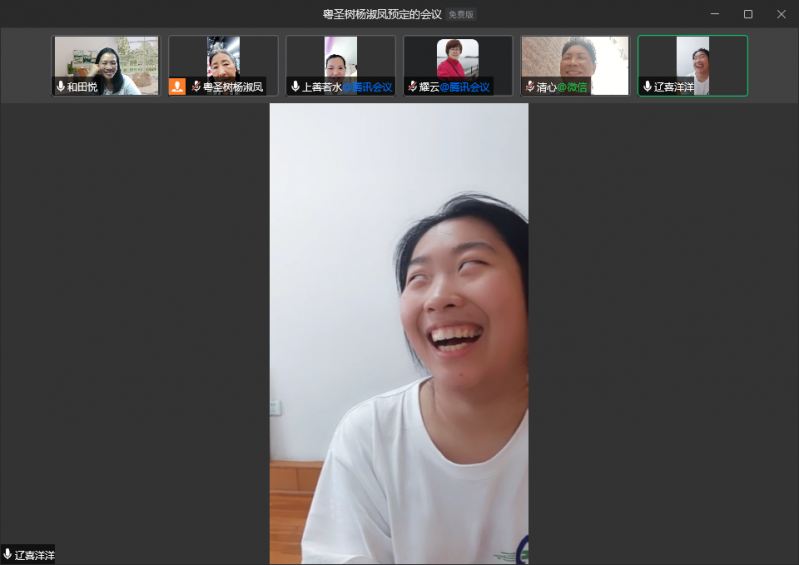Image resolution: width=799 pixels, height=565 pixels.
Task: Click the muted mic icon on 耀云's tile
Action: click(412, 87)
